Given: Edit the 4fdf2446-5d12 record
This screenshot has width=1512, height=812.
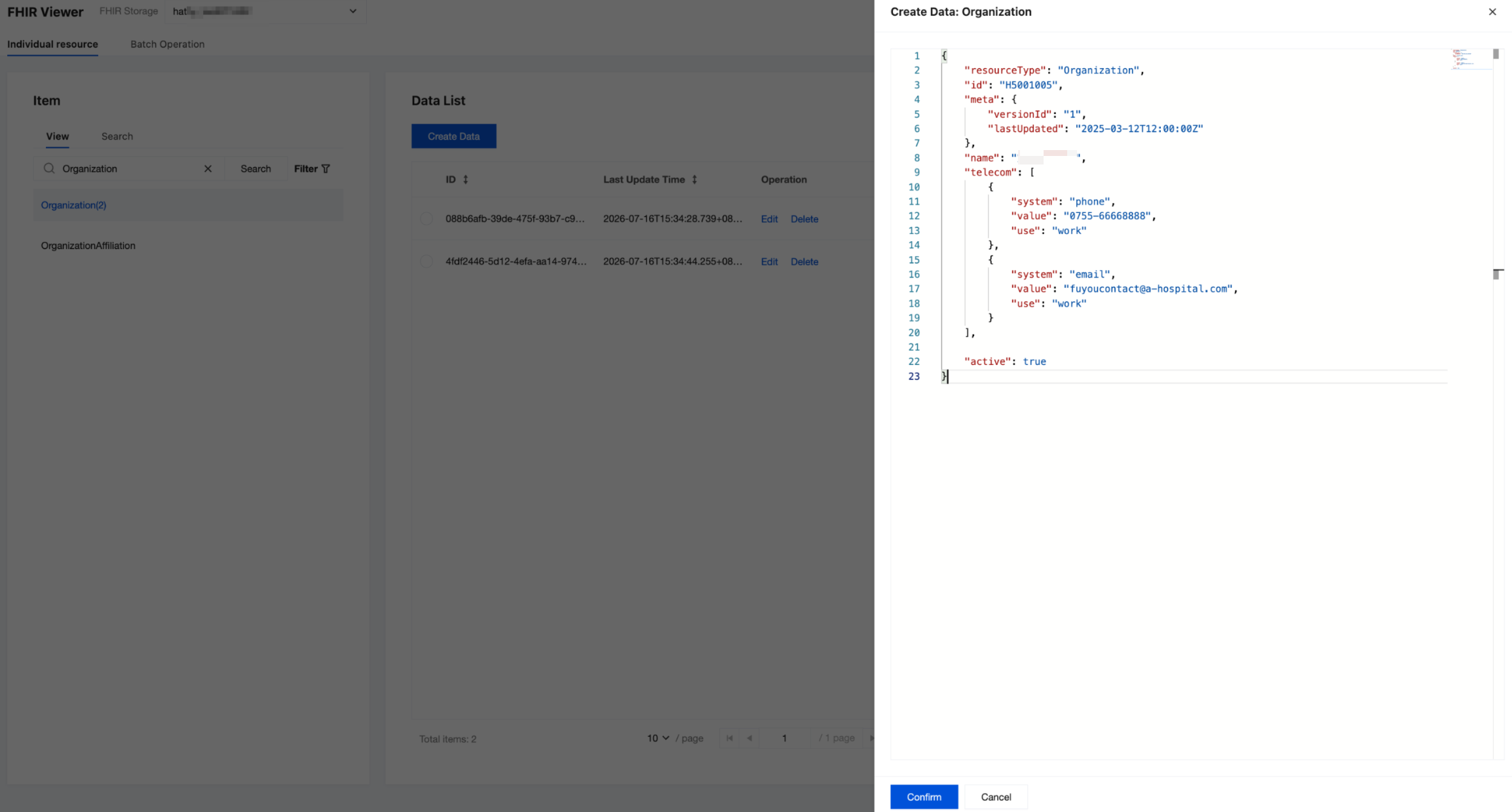Looking at the screenshot, I should (x=769, y=261).
